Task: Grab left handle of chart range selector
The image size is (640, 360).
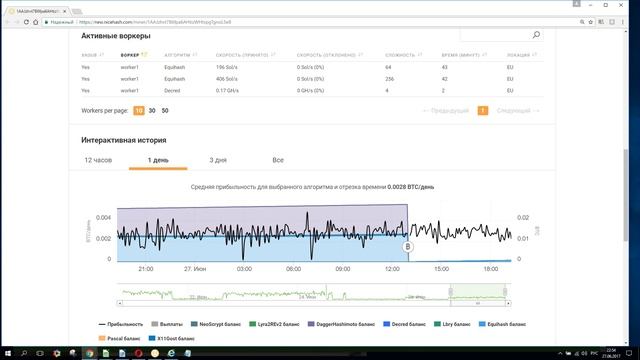Action: (x=451, y=291)
